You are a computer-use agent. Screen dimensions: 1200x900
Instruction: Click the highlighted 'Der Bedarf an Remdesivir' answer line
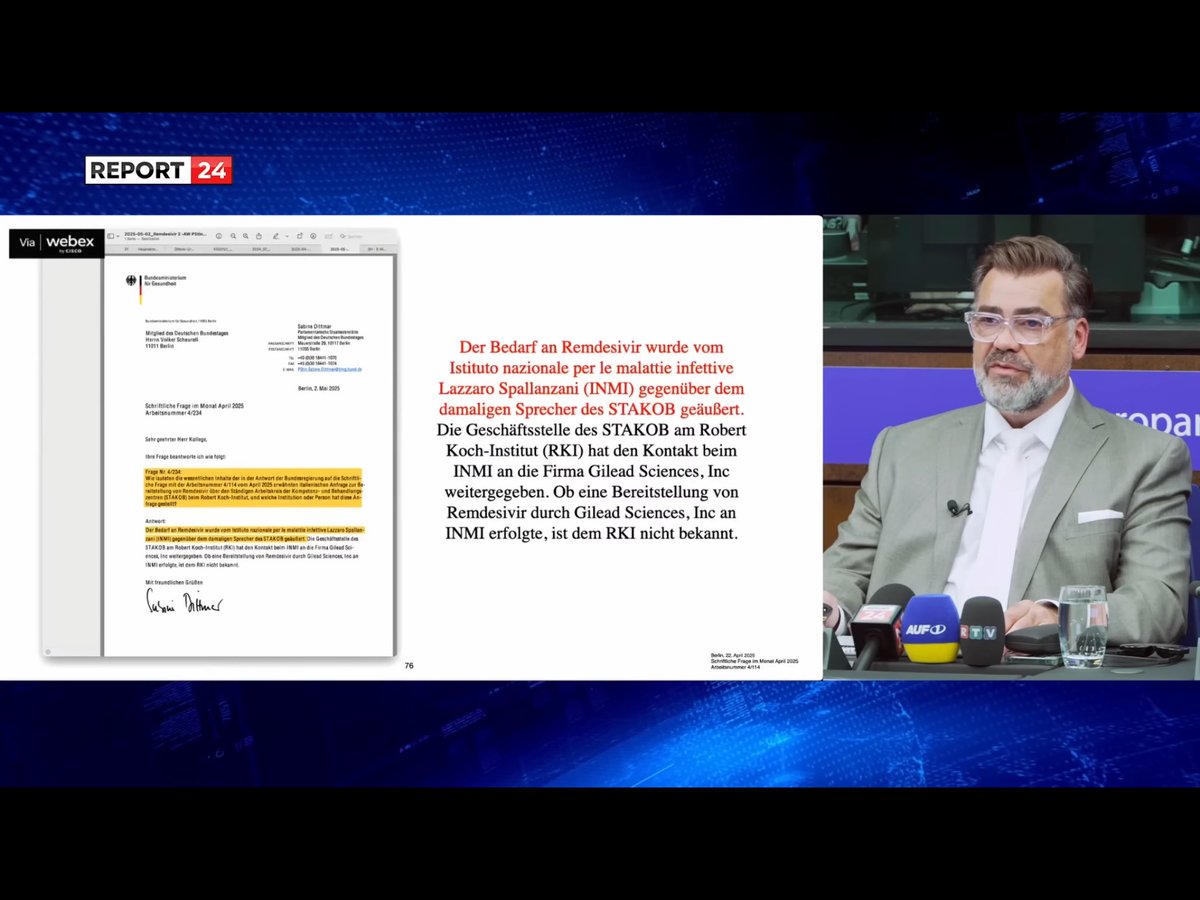(x=255, y=532)
